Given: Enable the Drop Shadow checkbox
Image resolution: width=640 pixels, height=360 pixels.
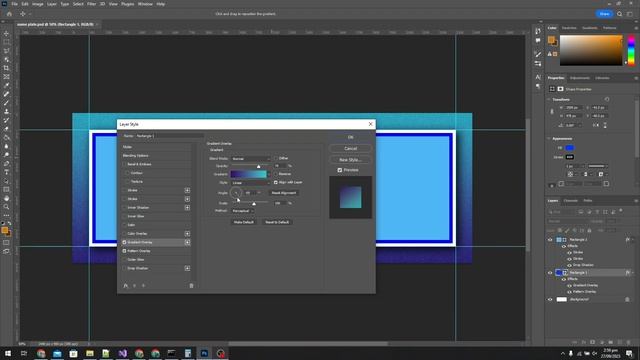Looking at the screenshot, I should point(124,268).
